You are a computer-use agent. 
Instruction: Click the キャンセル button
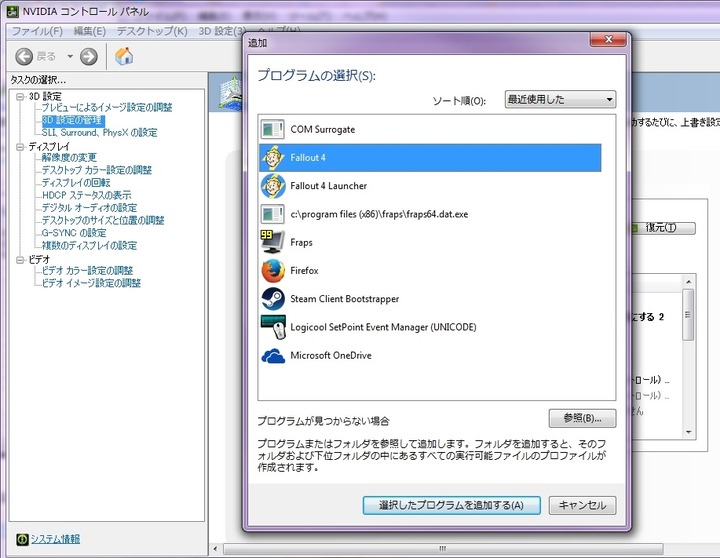click(x=582, y=505)
